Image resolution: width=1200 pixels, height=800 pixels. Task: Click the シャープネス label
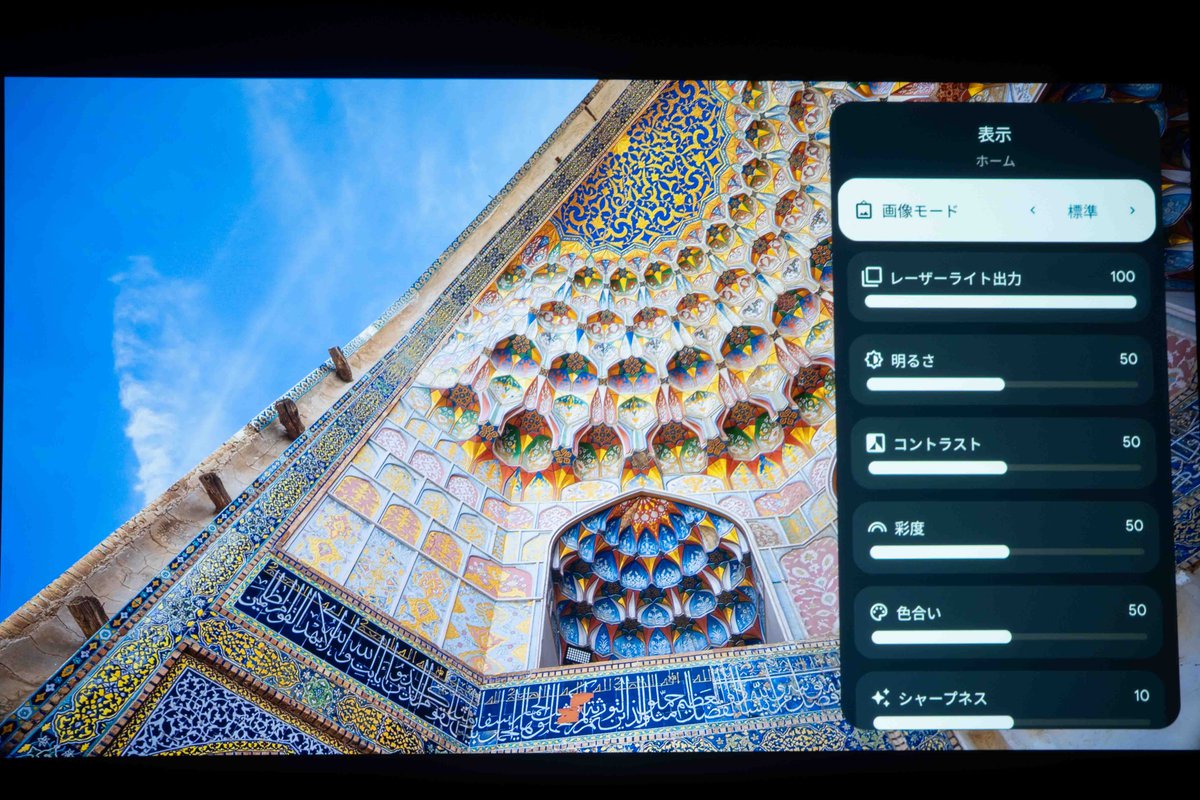point(944,698)
